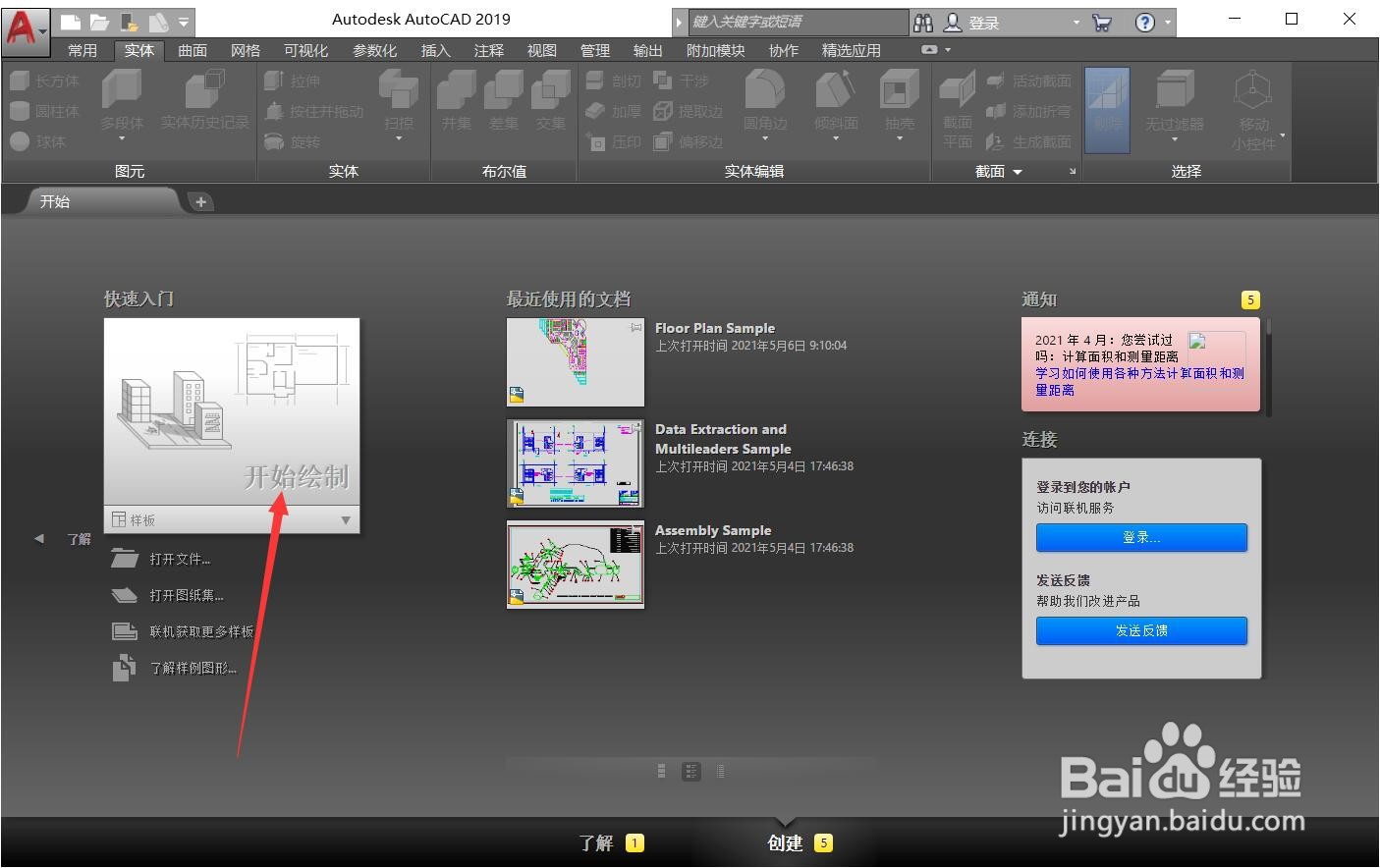Click 了解样例图形... link
1380x868 pixels.
(x=193, y=668)
